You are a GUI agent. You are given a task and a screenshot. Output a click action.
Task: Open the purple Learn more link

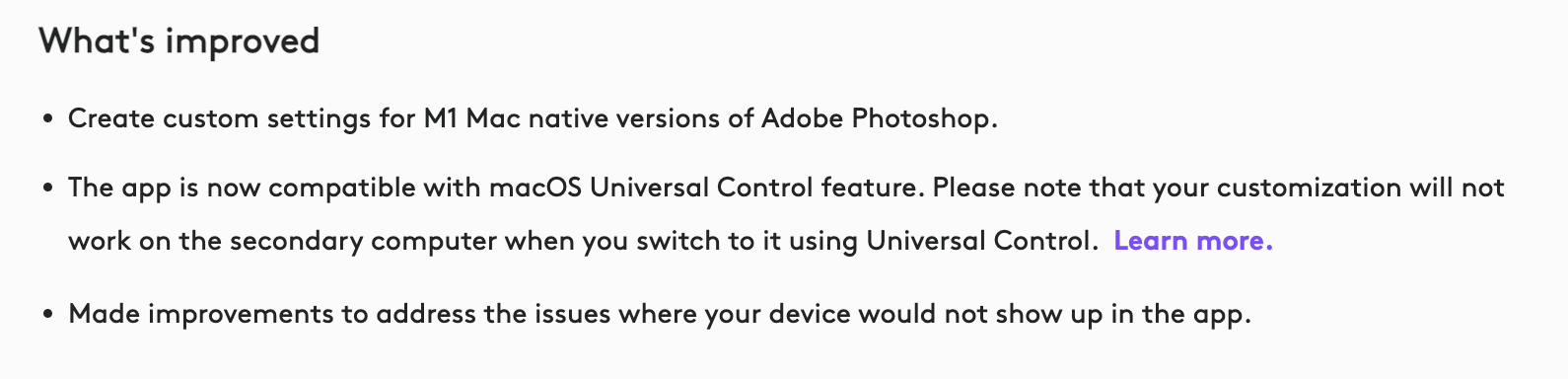pos(1193,241)
